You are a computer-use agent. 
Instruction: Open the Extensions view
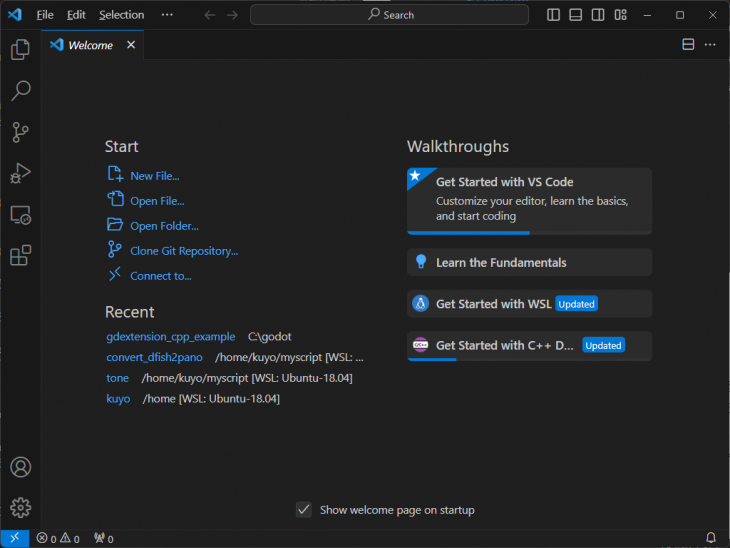[x=20, y=256]
